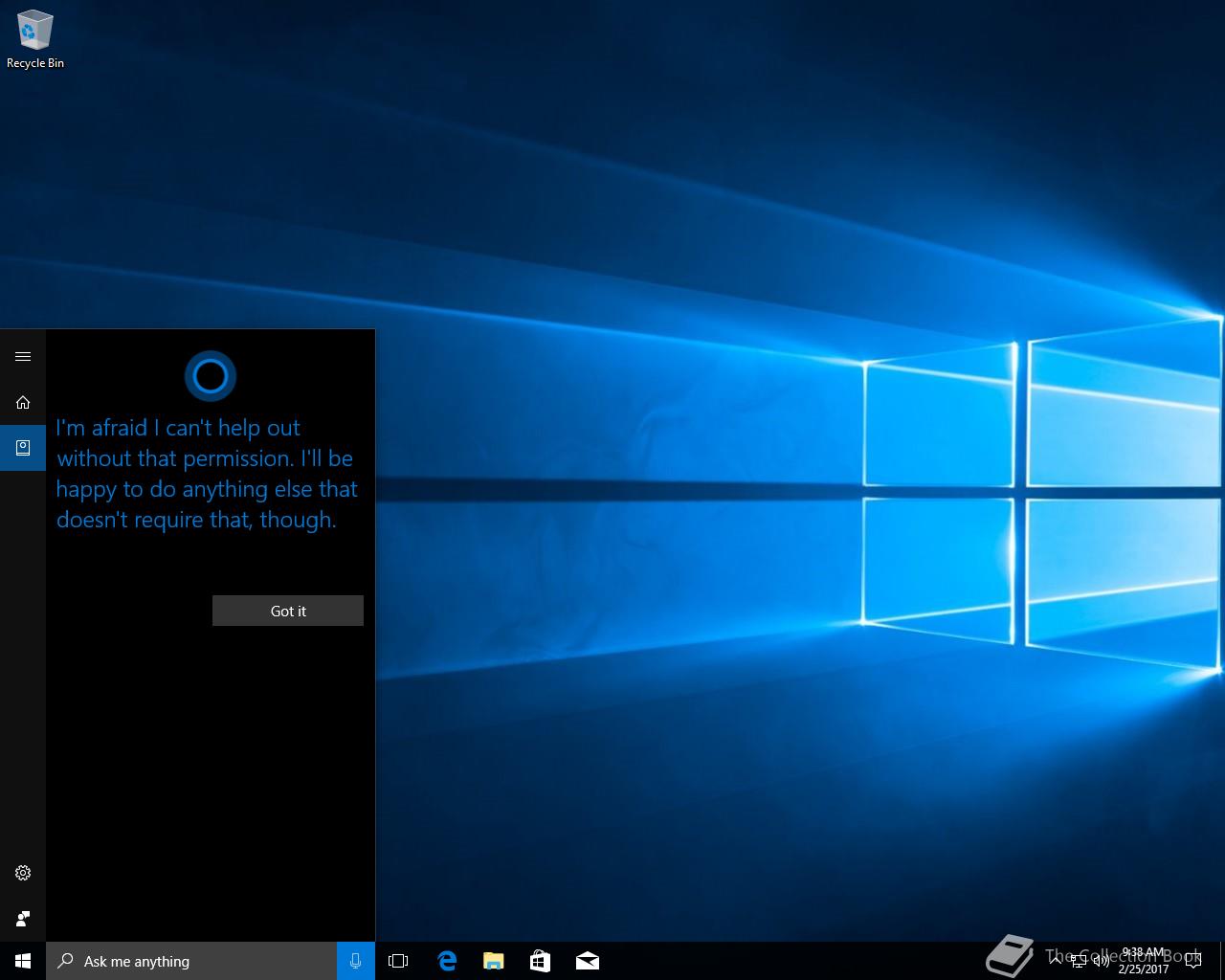This screenshot has width=1225, height=980.
Task: Go to Cortana Home
Action: pyautogui.click(x=23, y=402)
